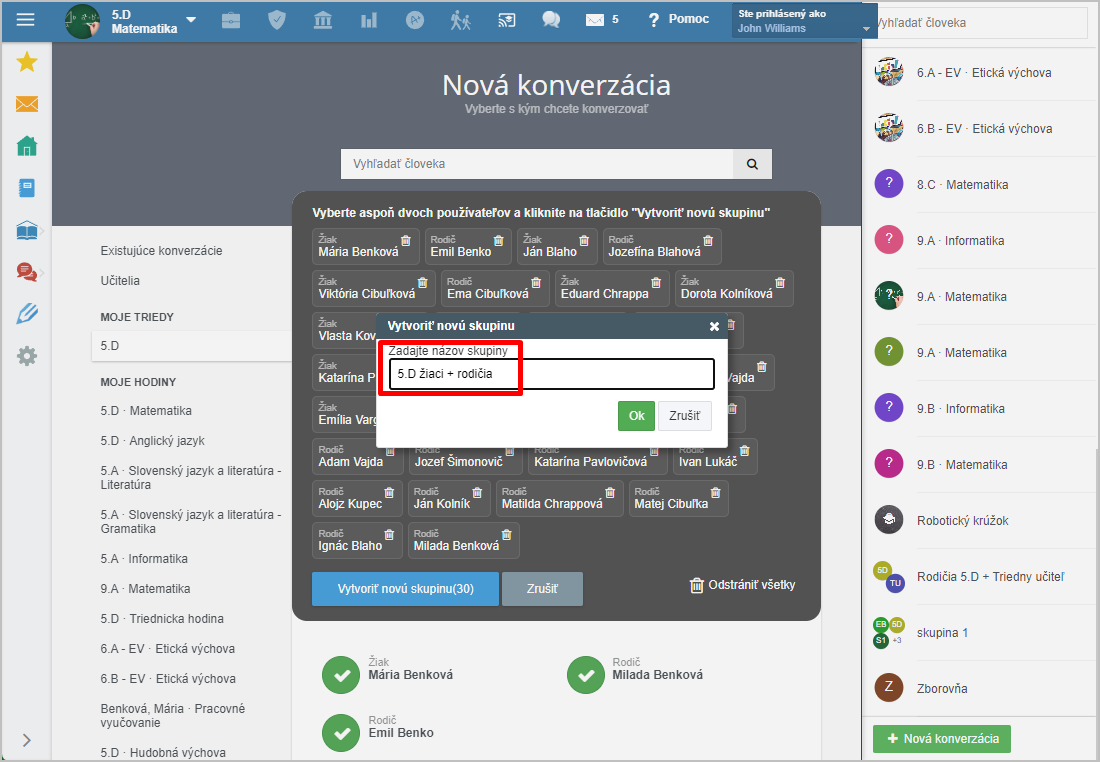Image resolution: width=1100 pixels, height=762 pixels.
Task: Open the briefcase icon in top bar
Action: click(231, 20)
